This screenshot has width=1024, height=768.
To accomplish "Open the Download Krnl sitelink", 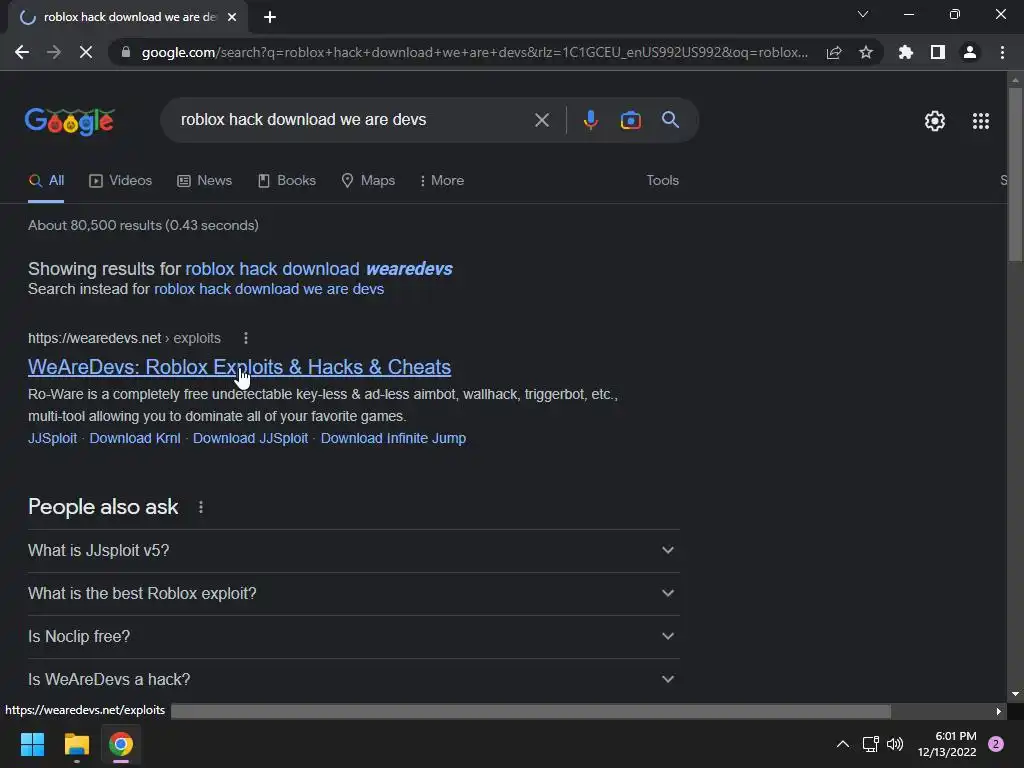I will (x=135, y=438).
